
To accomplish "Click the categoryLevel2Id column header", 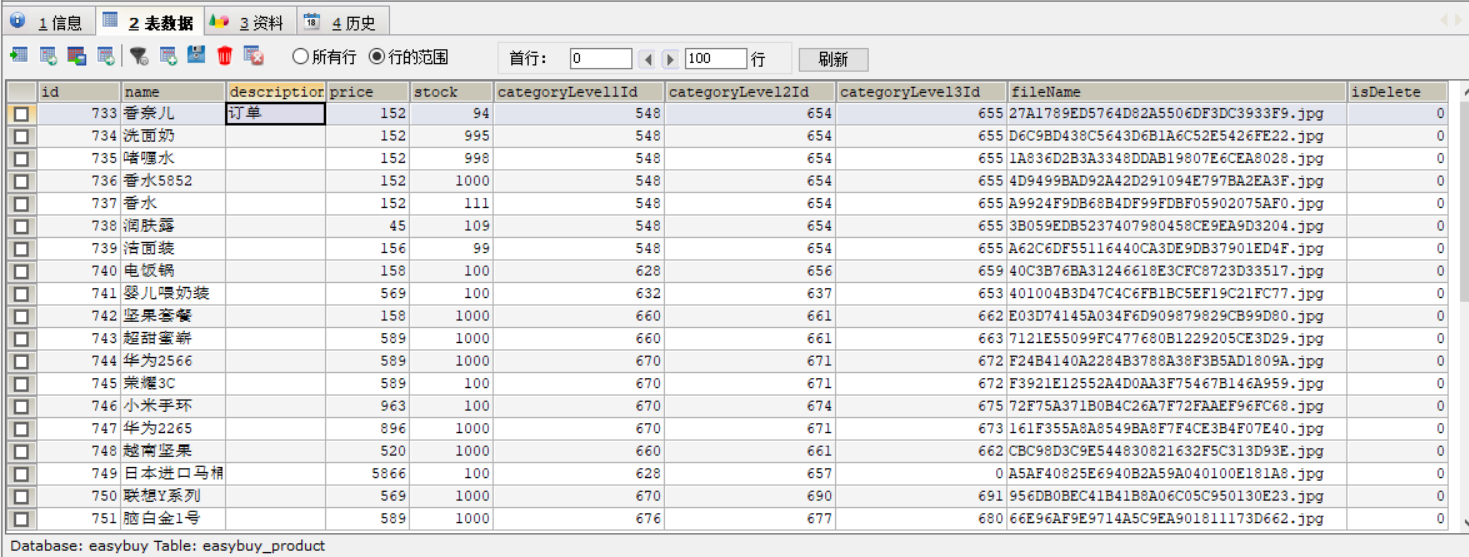I will (x=750, y=92).
